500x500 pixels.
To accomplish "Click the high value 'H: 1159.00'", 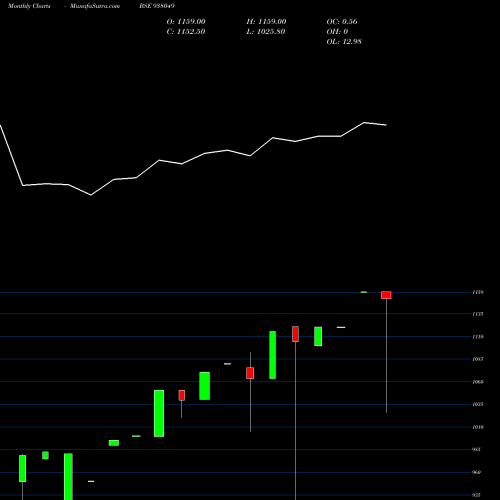I will click(266, 22).
